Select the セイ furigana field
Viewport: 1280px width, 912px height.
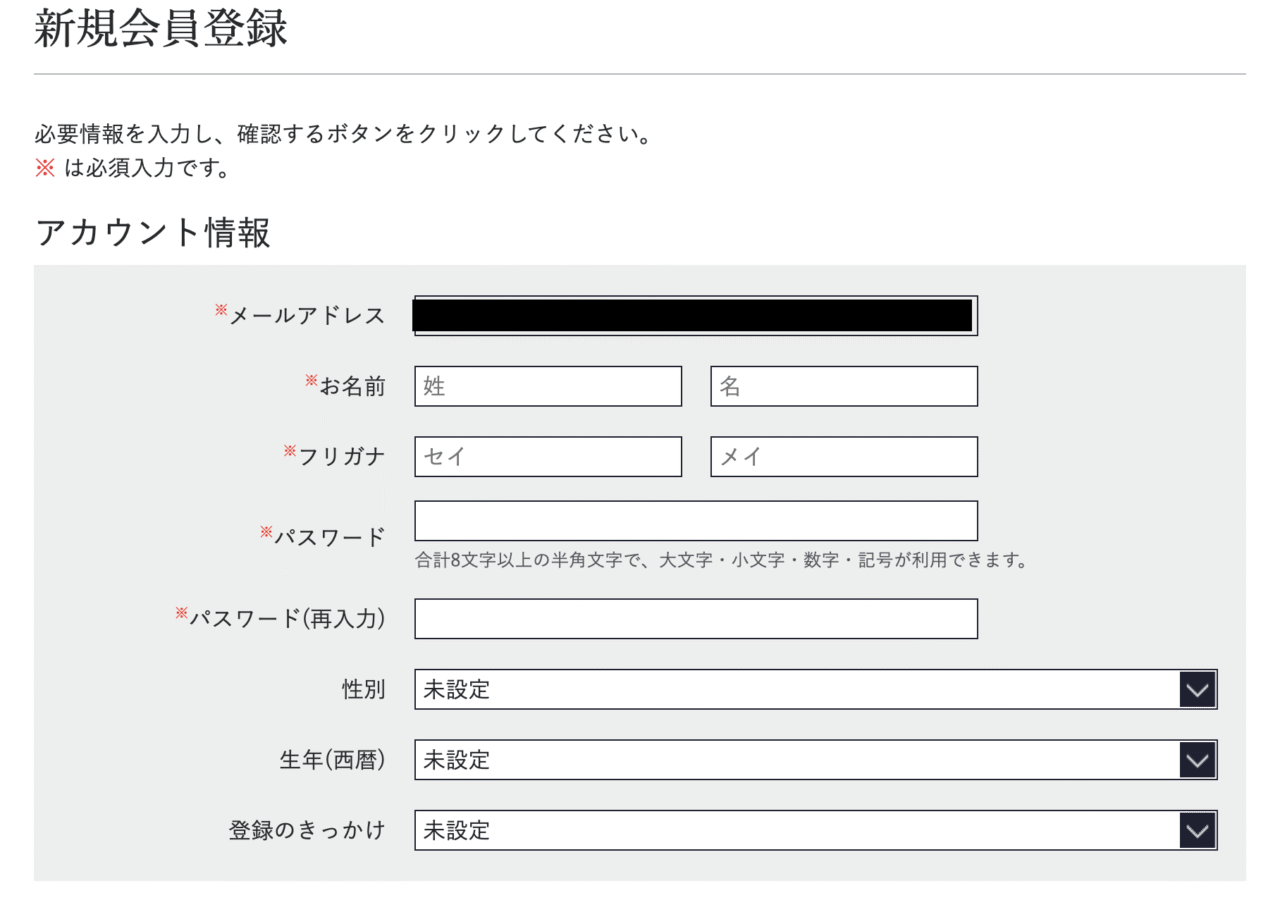[548, 457]
